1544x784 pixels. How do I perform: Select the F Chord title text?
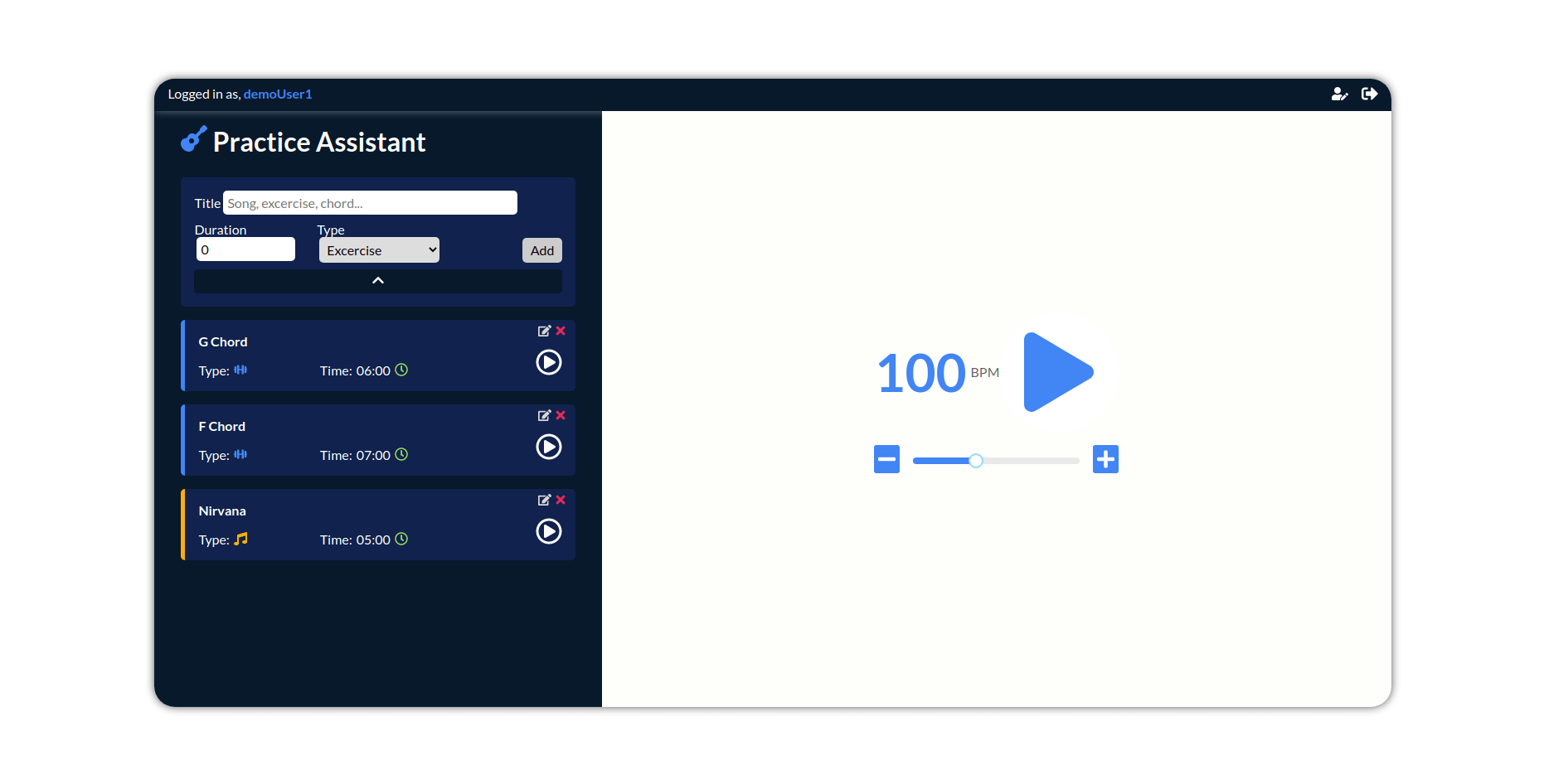(x=222, y=426)
